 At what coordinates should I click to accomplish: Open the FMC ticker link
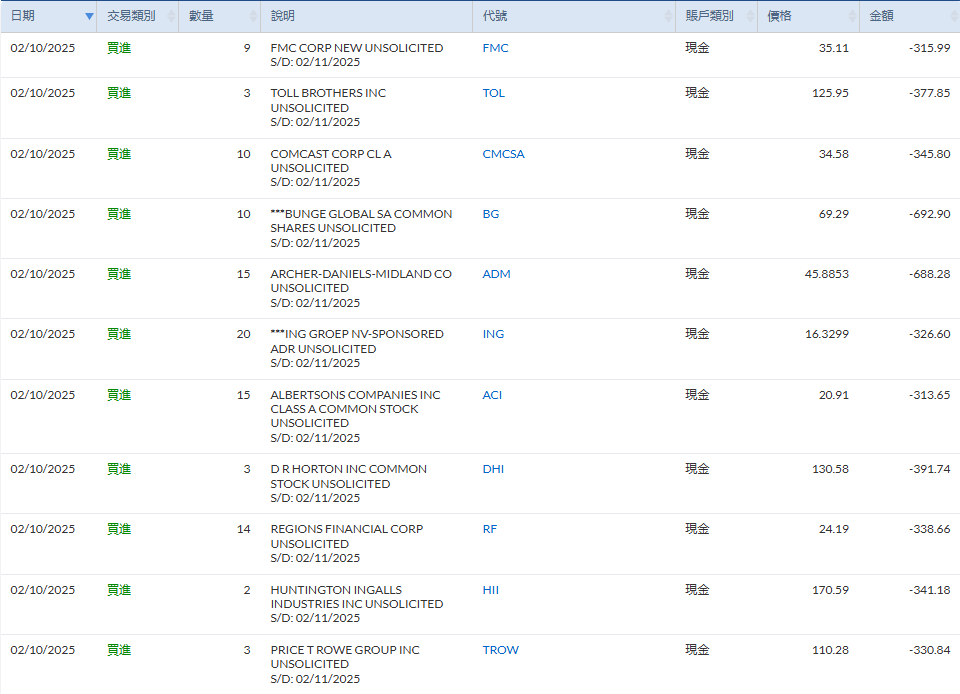coord(495,48)
